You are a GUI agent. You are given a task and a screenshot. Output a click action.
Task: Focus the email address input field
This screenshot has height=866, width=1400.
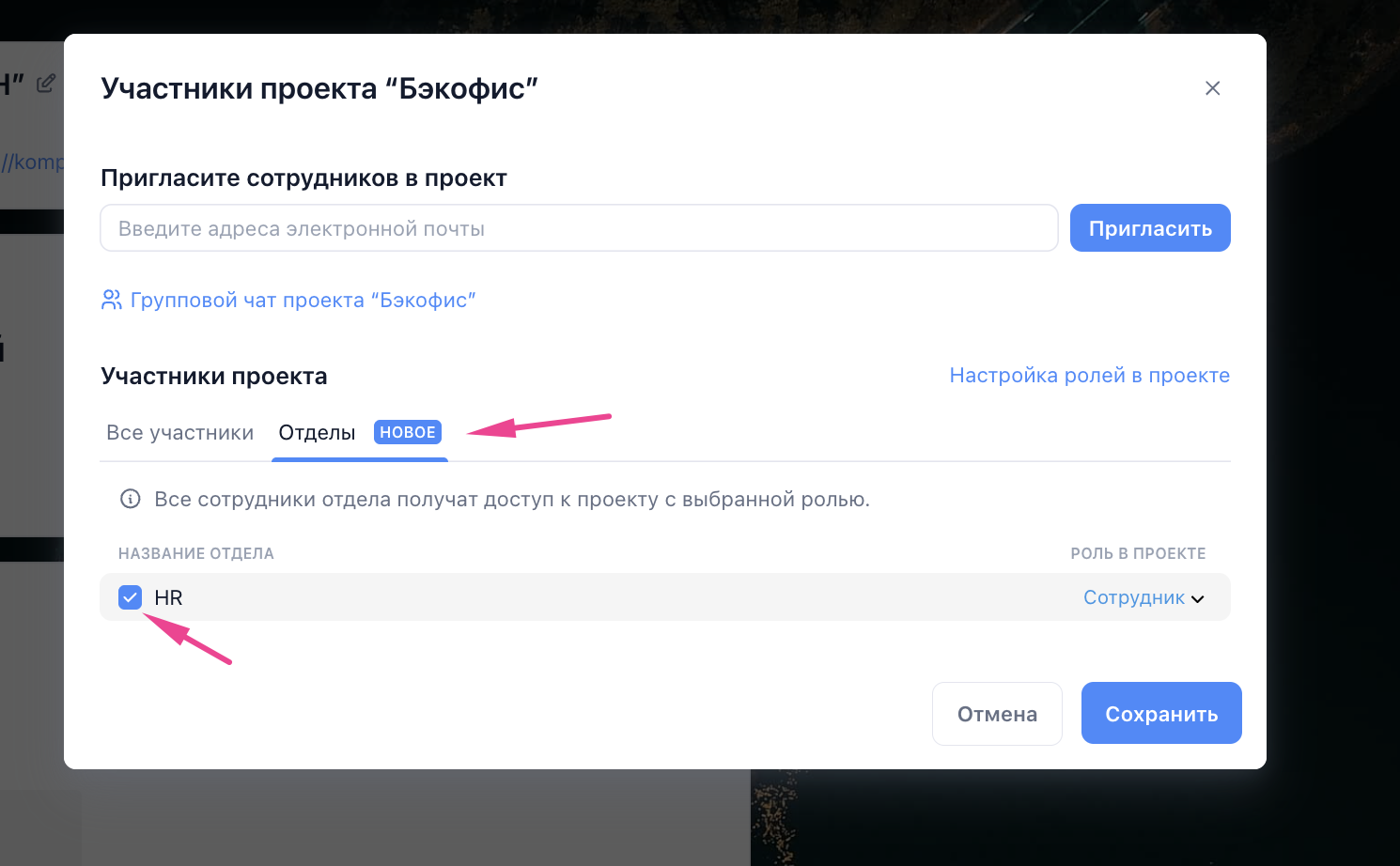click(579, 228)
